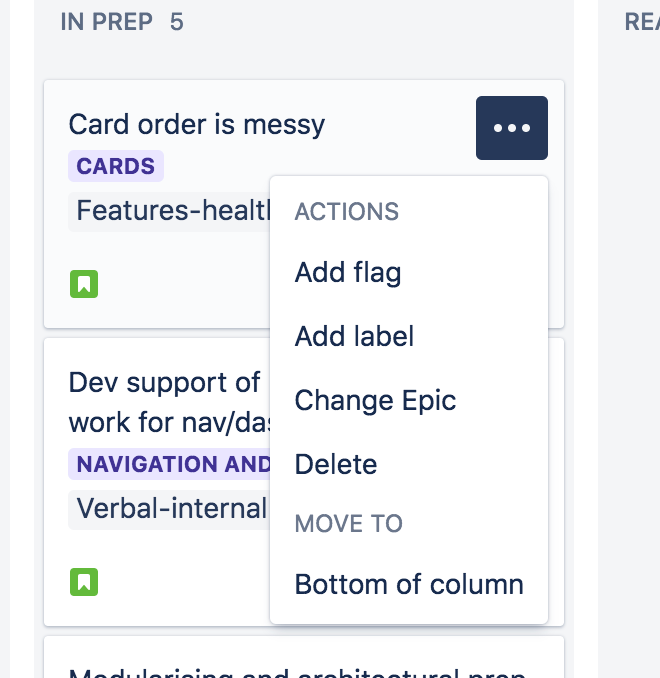The height and width of the screenshot is (678, 660).
Task: Click the partially visible REA column header
Action: pyautogui.click(x=642, y=22)
